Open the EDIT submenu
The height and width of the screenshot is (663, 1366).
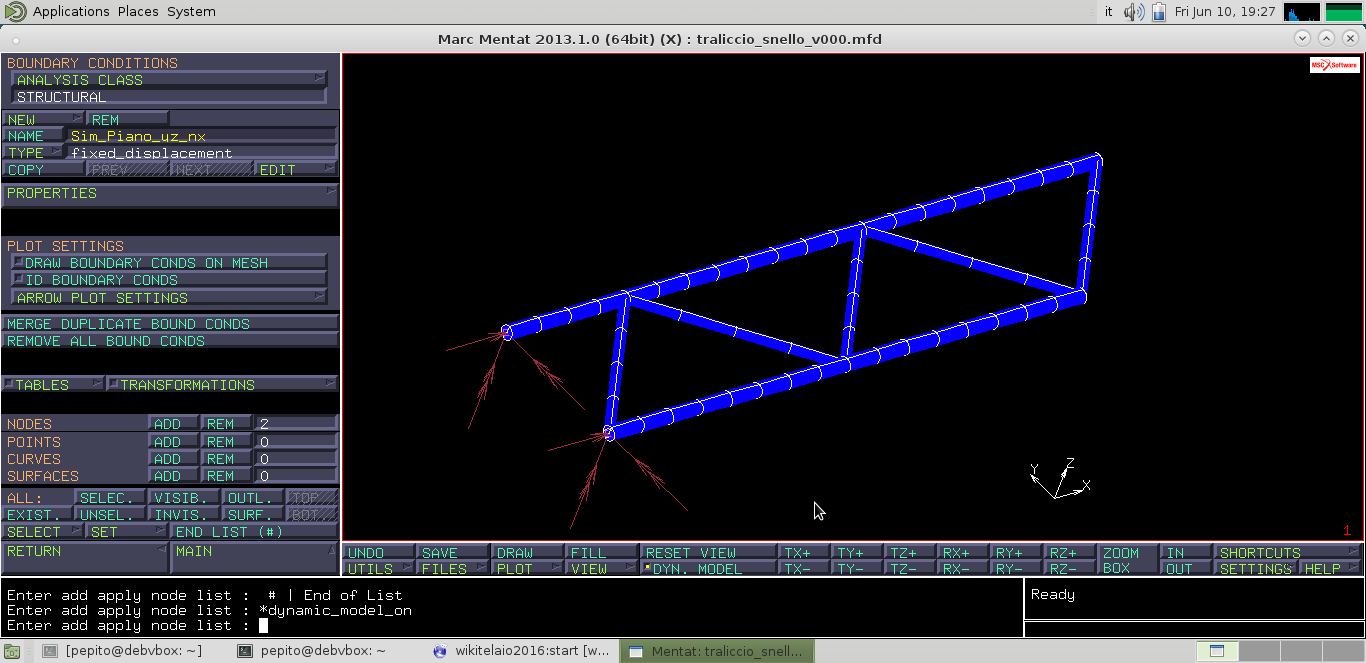pyautogui.click(x=296, y=170)
